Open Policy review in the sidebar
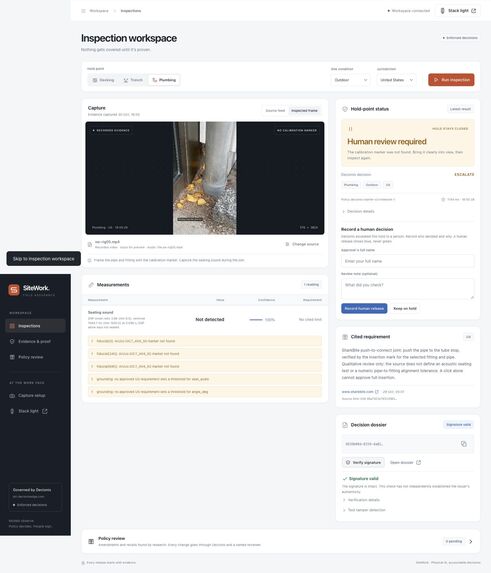This screenshot has height=573, width=491. (35, 357)
